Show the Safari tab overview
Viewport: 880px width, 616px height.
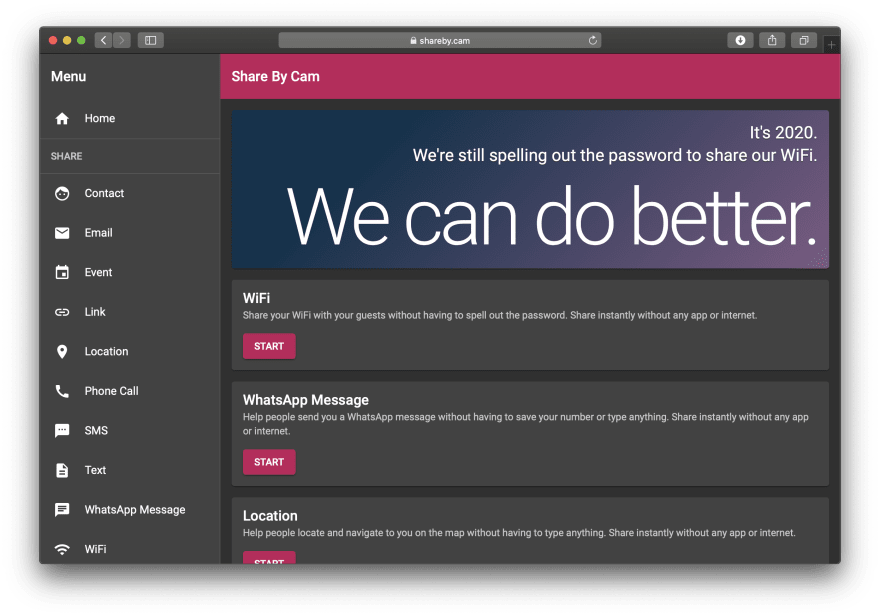804,40
